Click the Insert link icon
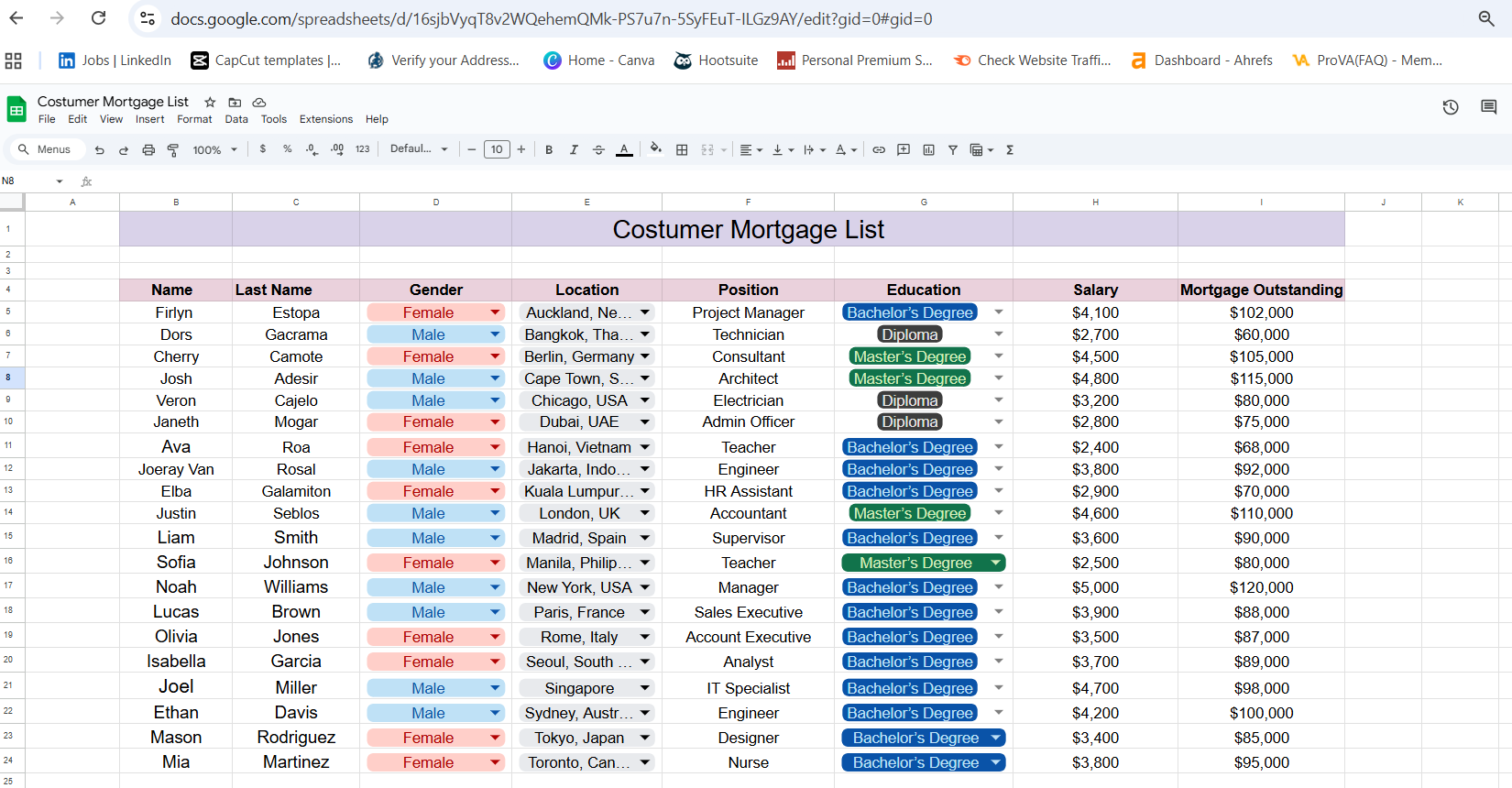The width and height of the screenshot is (1512, 788). (879, 150)
